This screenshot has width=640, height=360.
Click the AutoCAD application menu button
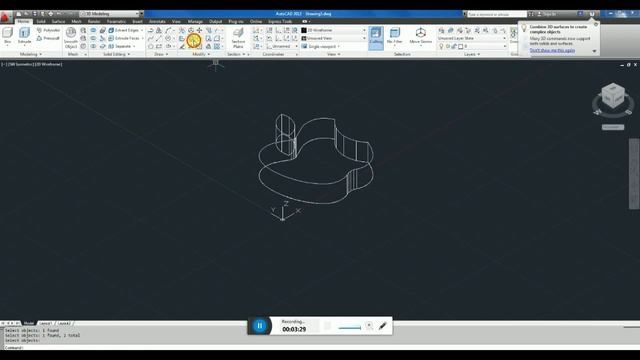5,18
